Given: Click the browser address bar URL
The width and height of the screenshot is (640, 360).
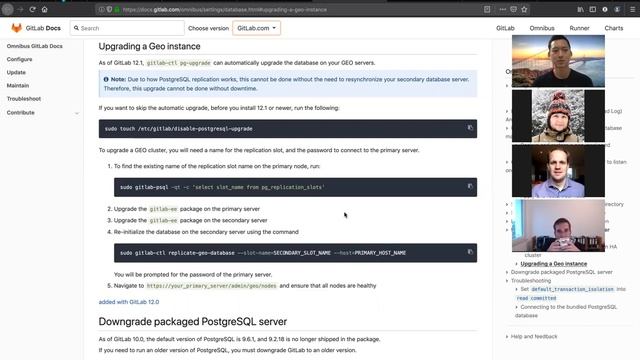Looking at the screenshot, I should (224, 9).
